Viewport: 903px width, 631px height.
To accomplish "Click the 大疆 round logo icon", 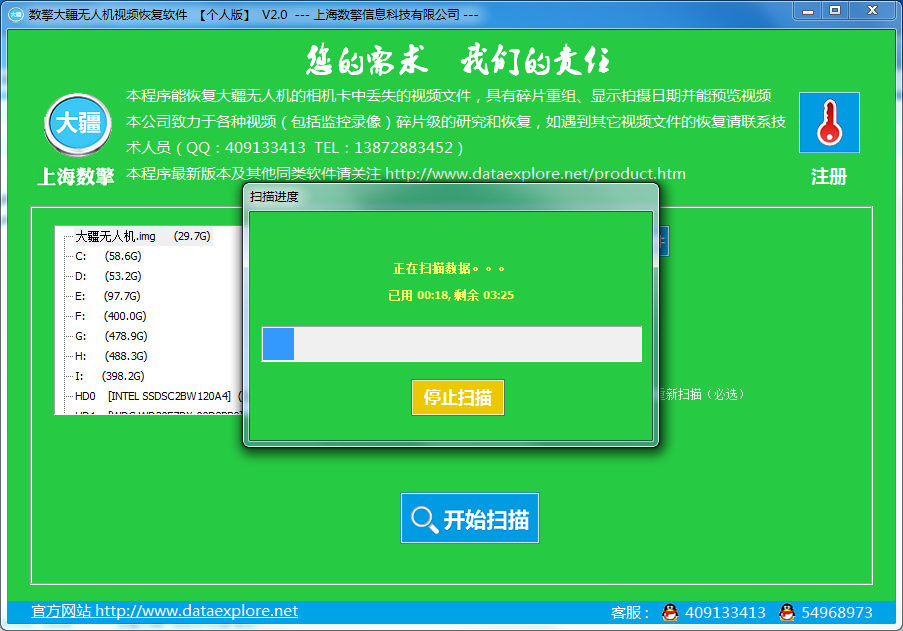I will pos(78,124).
